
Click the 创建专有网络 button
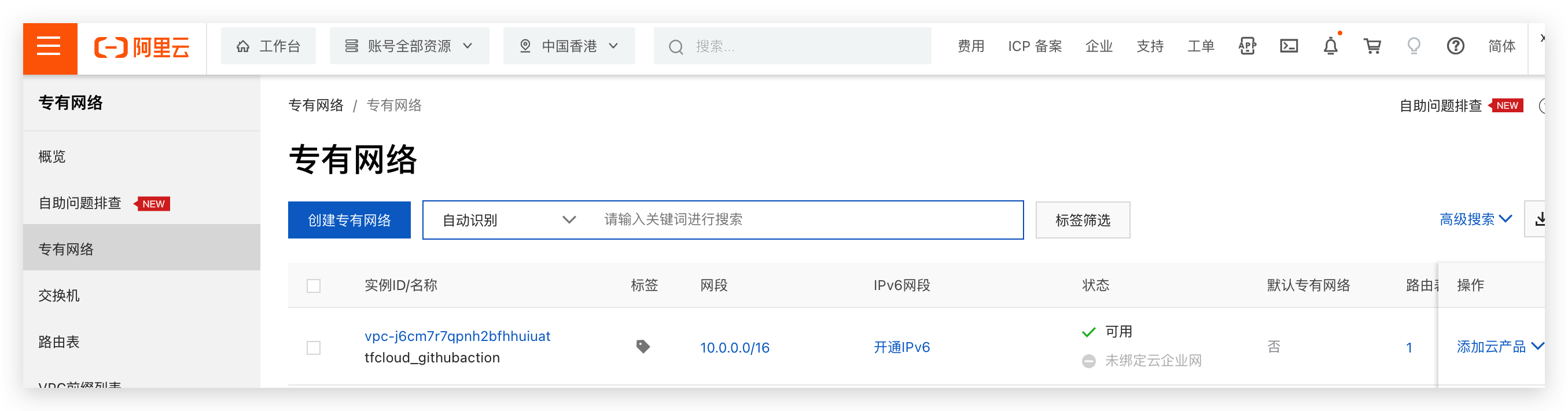349,220
